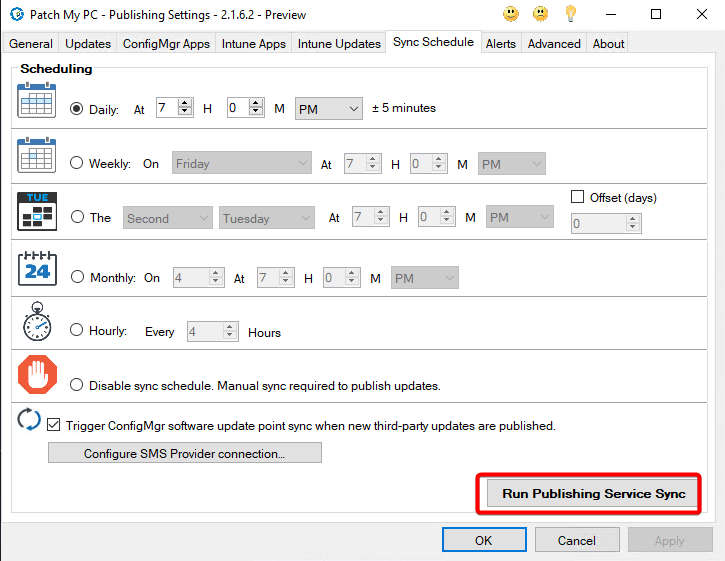The height and width of the screenshot is (561, 725).
Task: Select Disable sync schedule radio button
Action: (76, 385)
